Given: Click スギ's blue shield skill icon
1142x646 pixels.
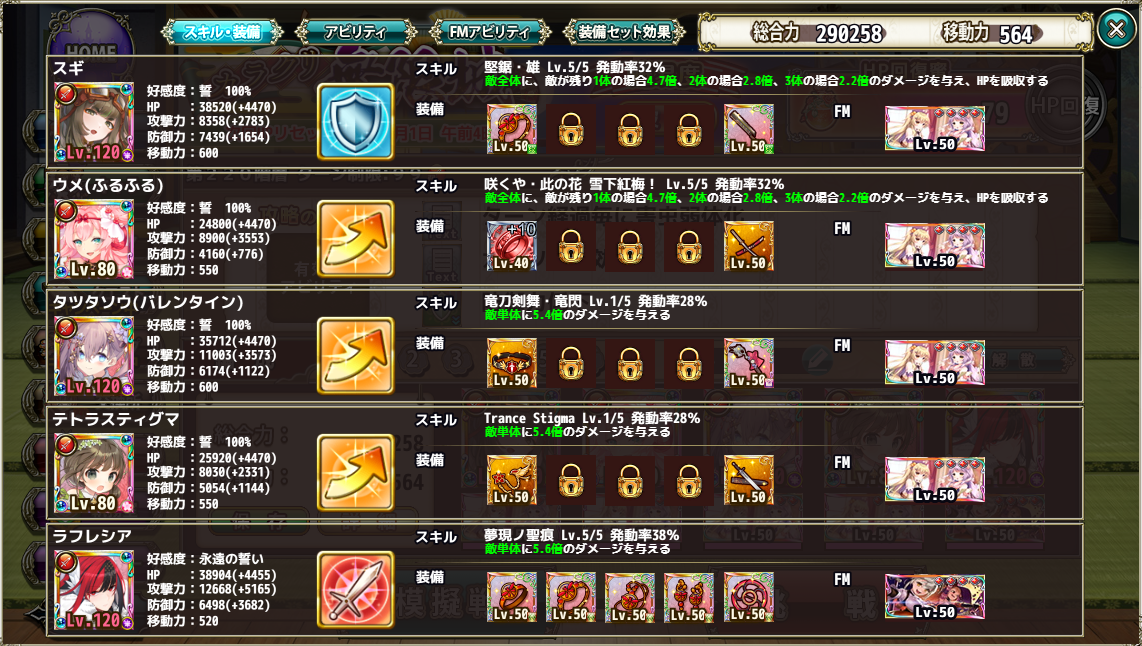Looking at the screenshot, I should tap(355, 121).
